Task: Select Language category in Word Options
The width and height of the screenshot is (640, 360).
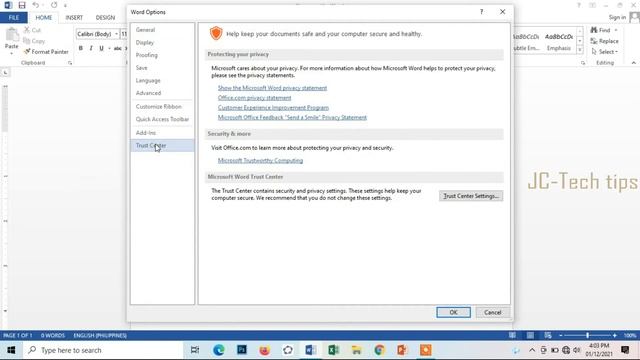Action: coord(162,80)
